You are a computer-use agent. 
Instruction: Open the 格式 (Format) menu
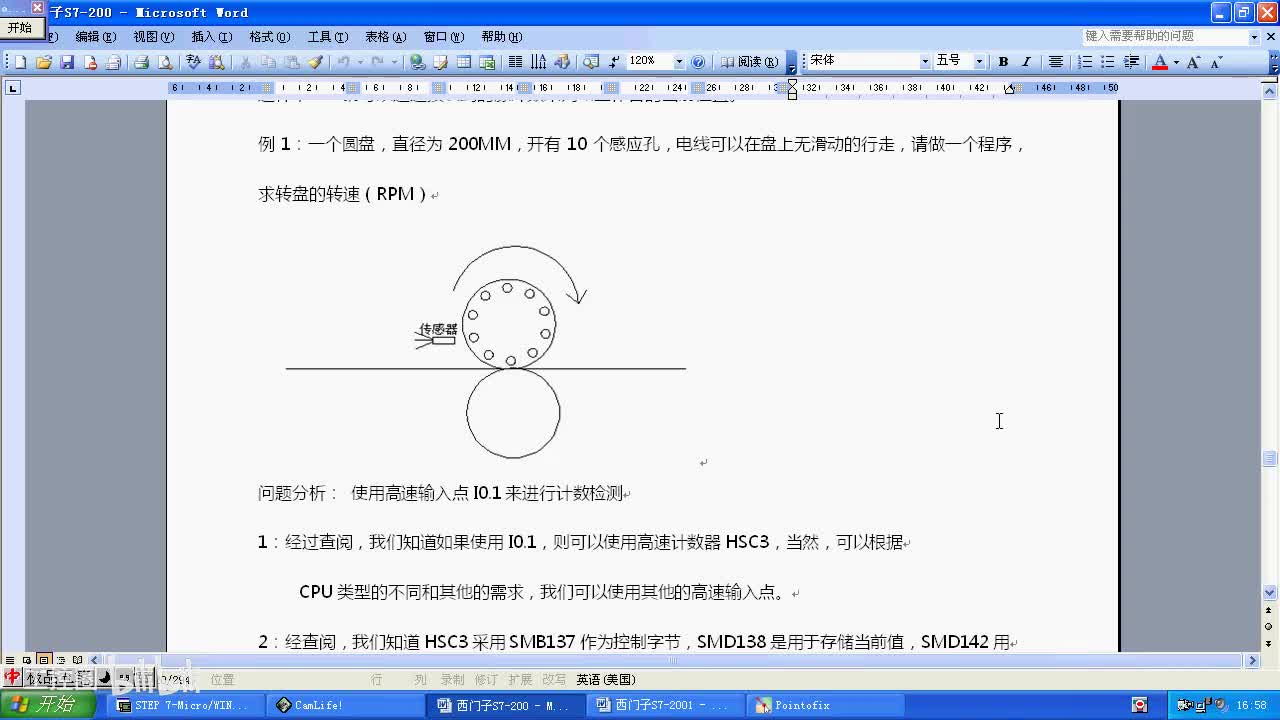click(269, 37)
